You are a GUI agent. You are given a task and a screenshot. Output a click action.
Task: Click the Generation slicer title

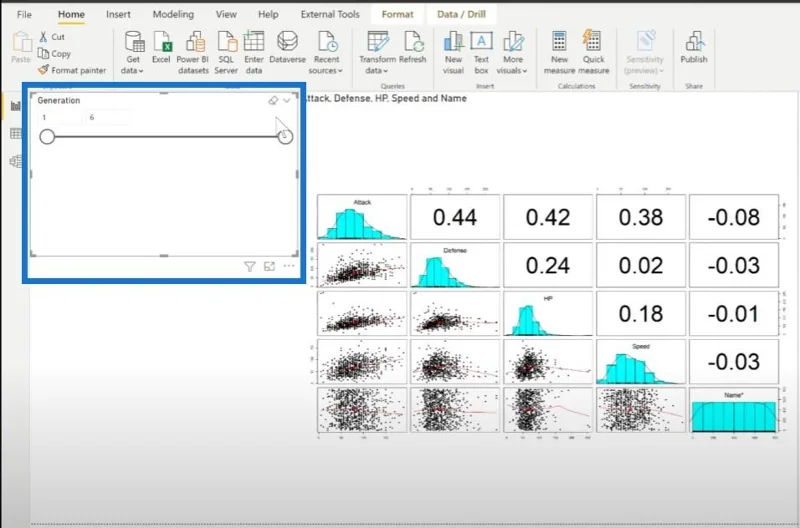[x=59, y=100]
